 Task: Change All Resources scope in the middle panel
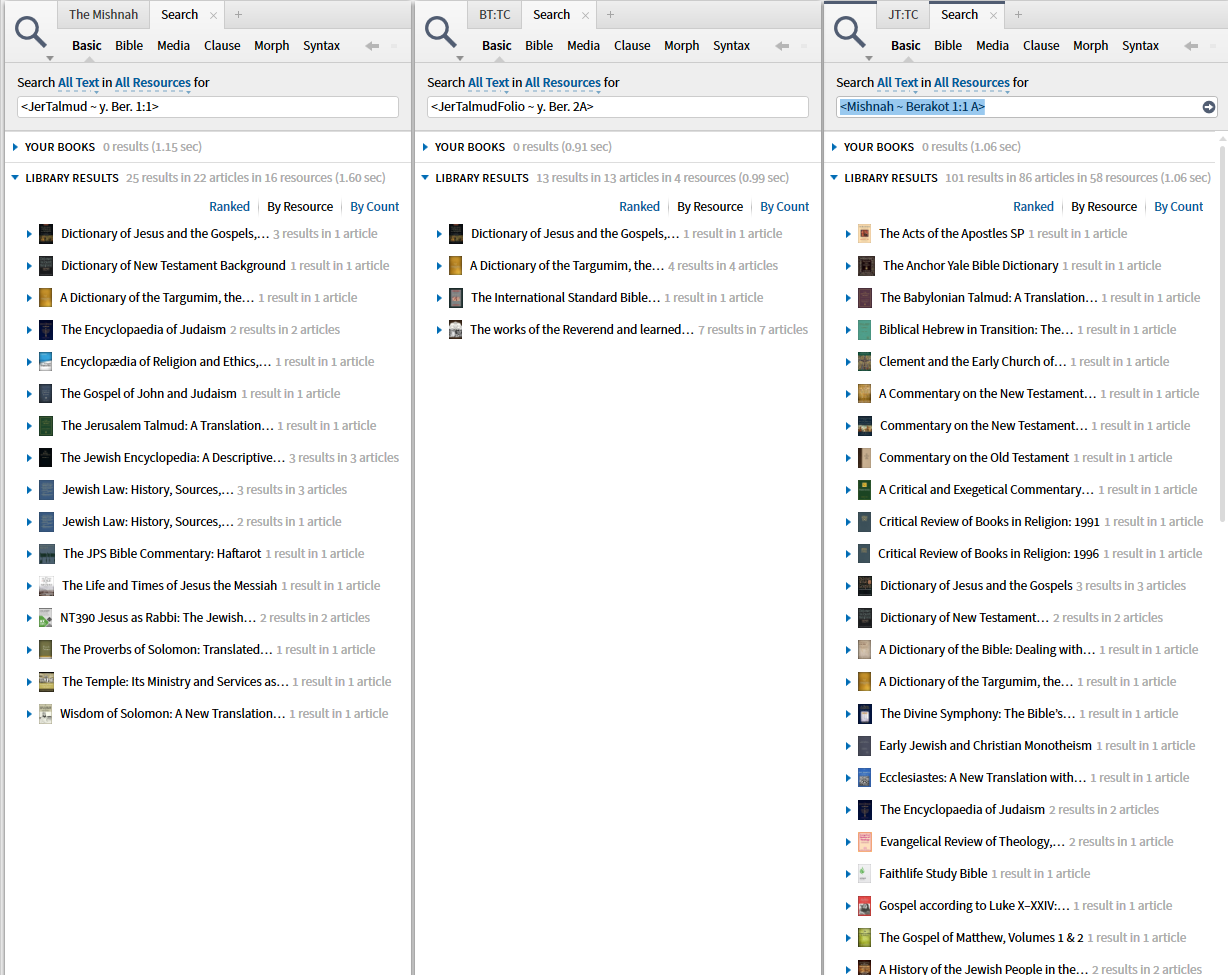563,83
